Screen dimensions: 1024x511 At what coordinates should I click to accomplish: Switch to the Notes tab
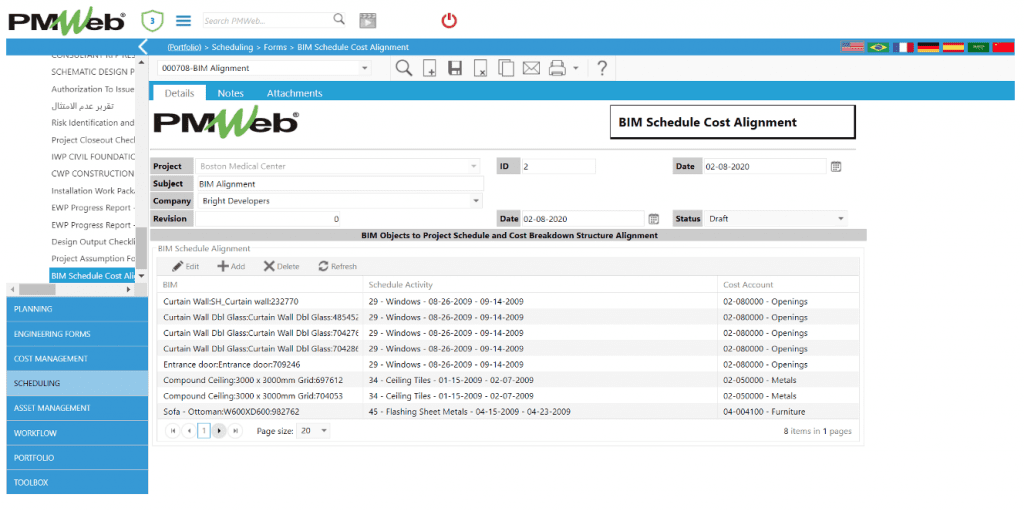(x=231, y=93)
